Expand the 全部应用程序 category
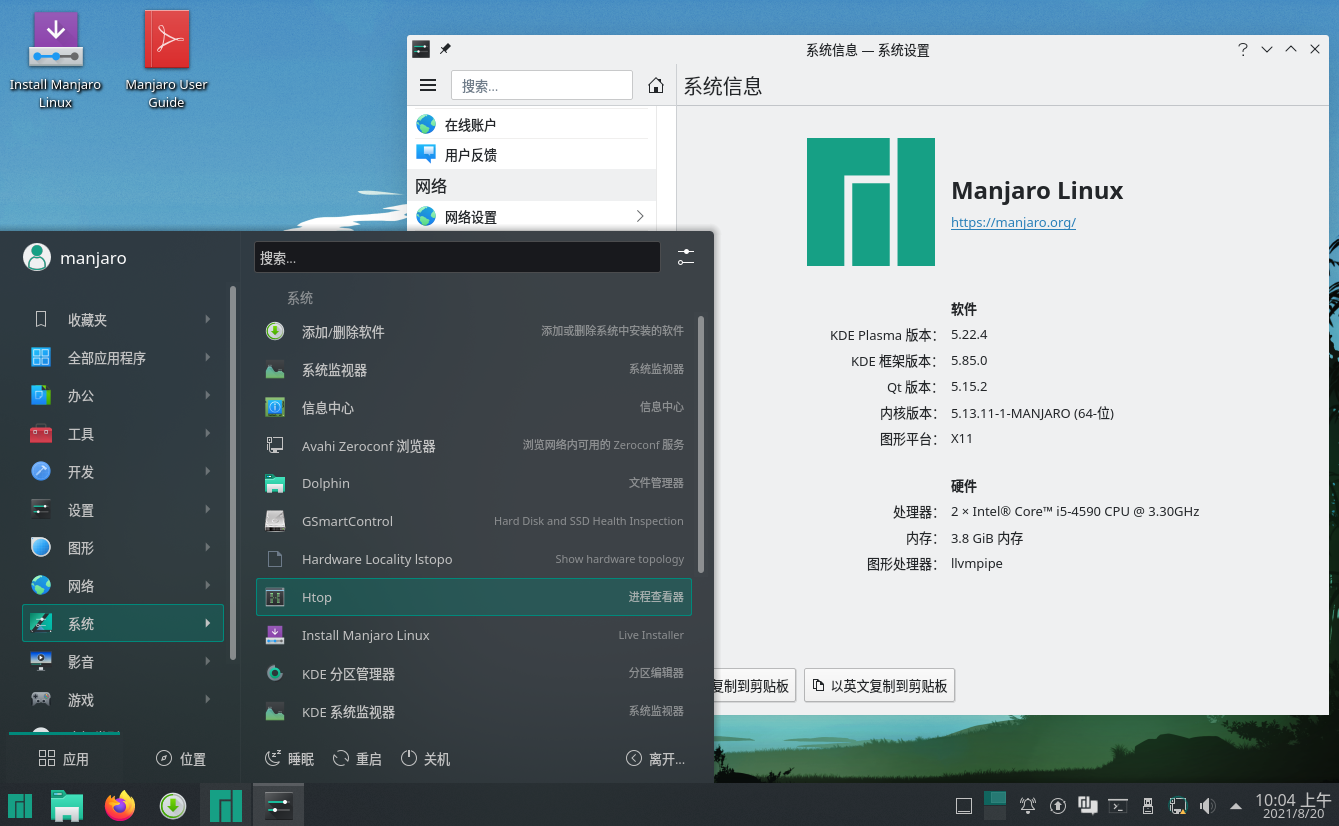This screenshot has width=1339, height=826. click(x=123, y=357)
